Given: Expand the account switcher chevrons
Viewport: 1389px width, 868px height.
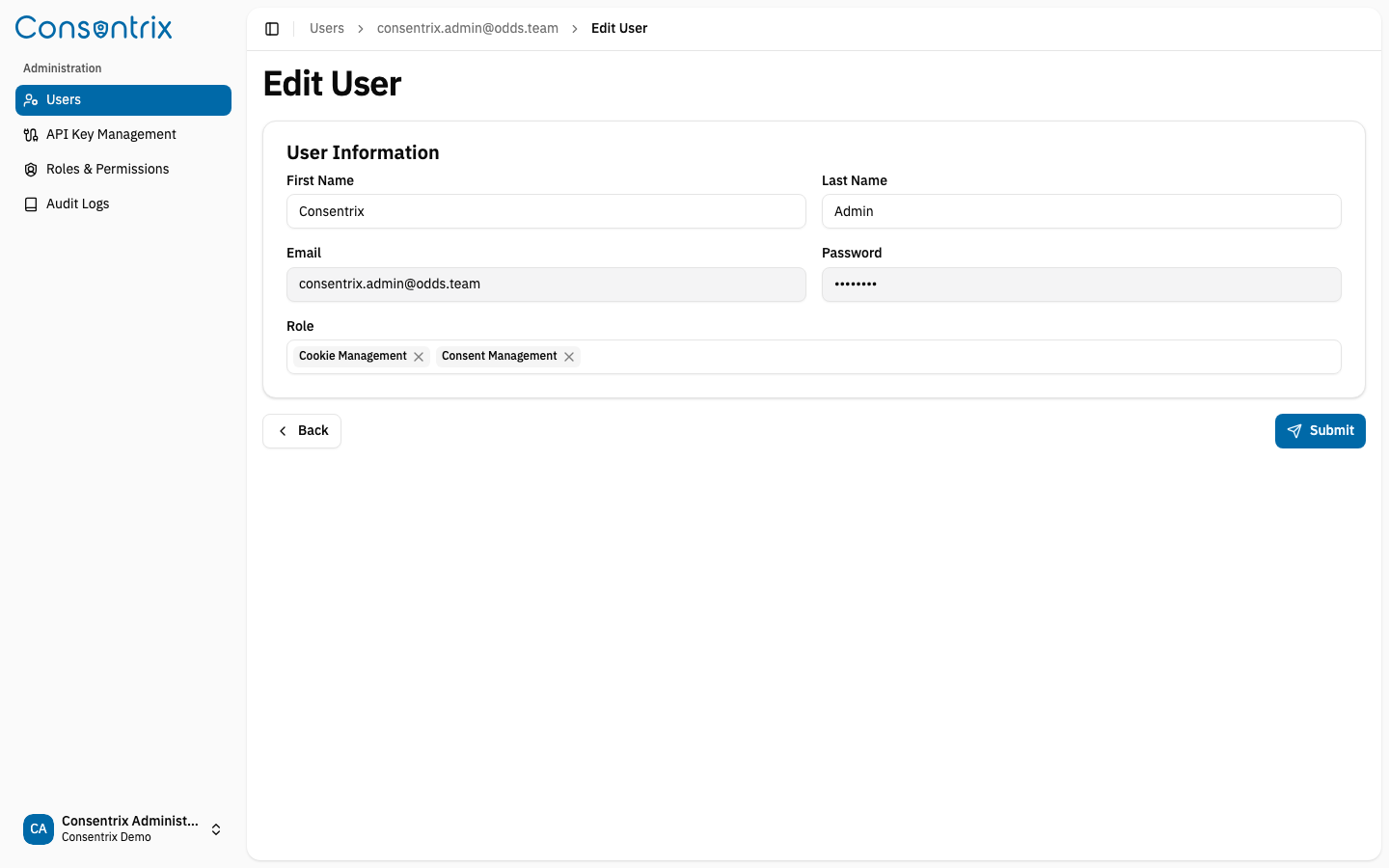Looking at the screenshot, I should tap(216, 829).
